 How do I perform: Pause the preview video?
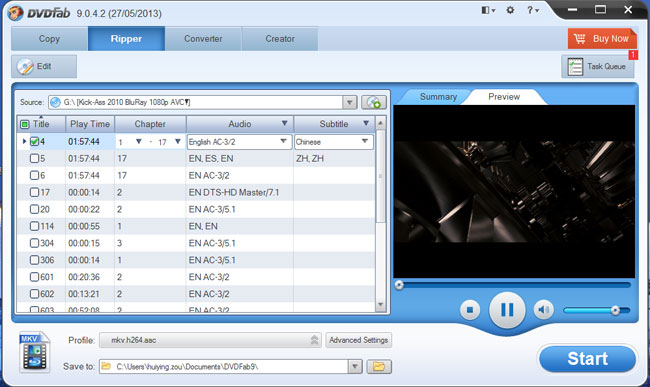point(507,310)
